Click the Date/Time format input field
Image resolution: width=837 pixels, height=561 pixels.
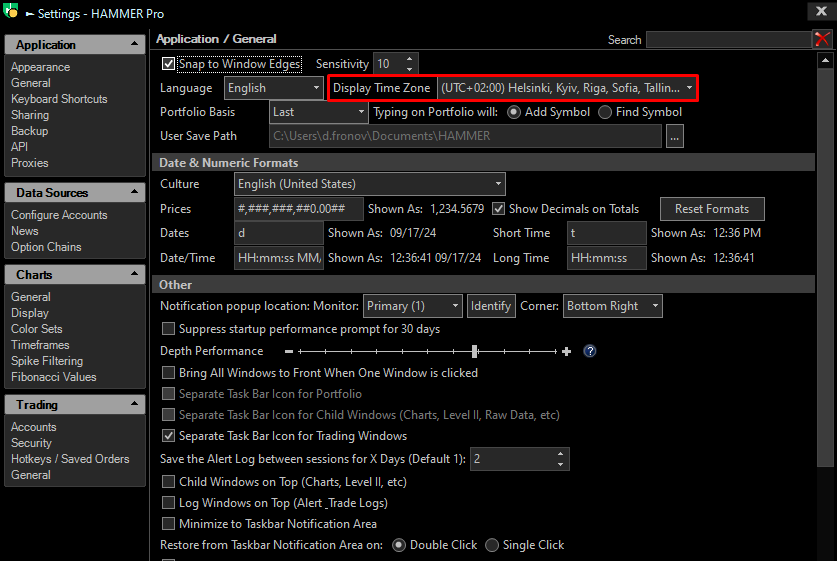(x=278, y=258)
